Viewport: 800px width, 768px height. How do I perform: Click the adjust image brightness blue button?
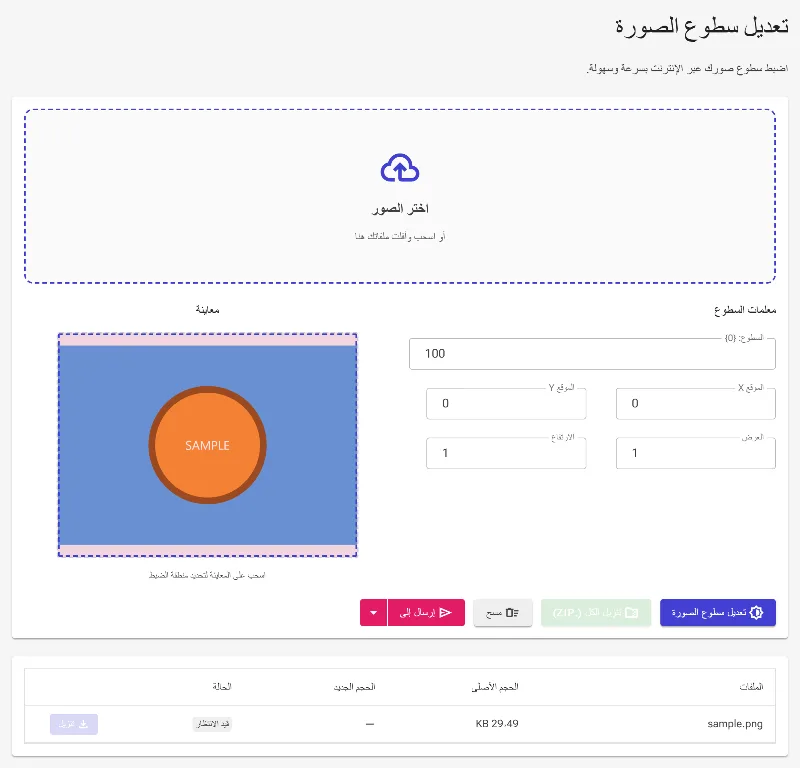[718, 612]
